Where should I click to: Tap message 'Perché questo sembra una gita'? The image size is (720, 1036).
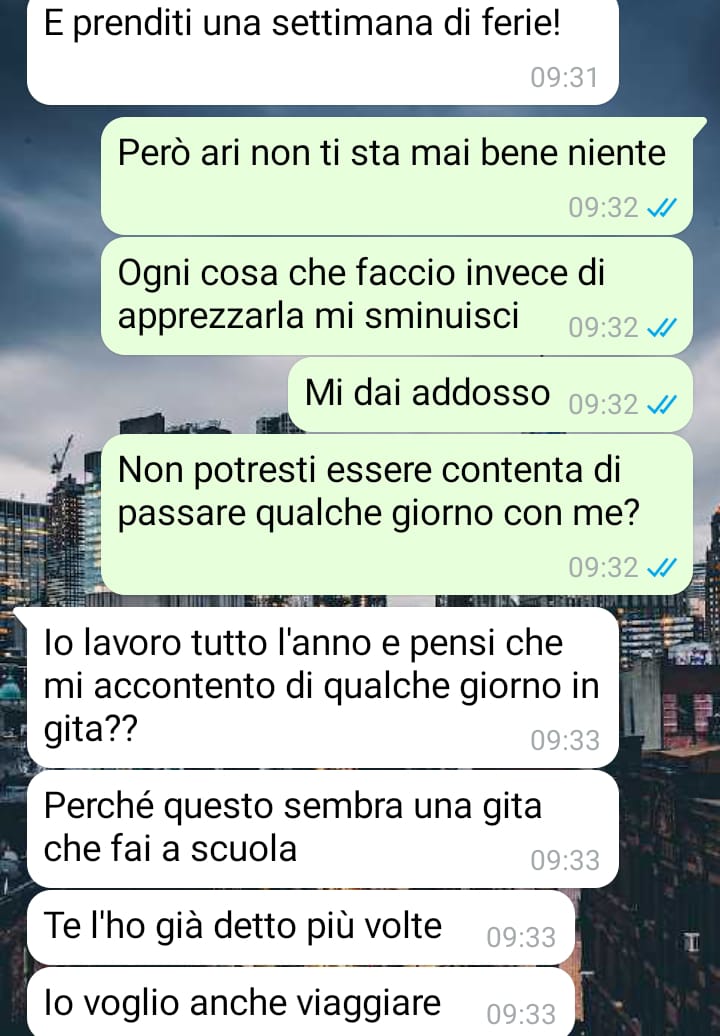tap(322, 829)
